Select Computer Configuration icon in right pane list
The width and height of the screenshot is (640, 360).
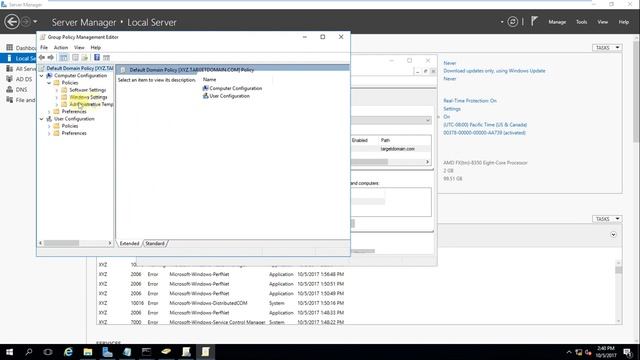point(206,88)
